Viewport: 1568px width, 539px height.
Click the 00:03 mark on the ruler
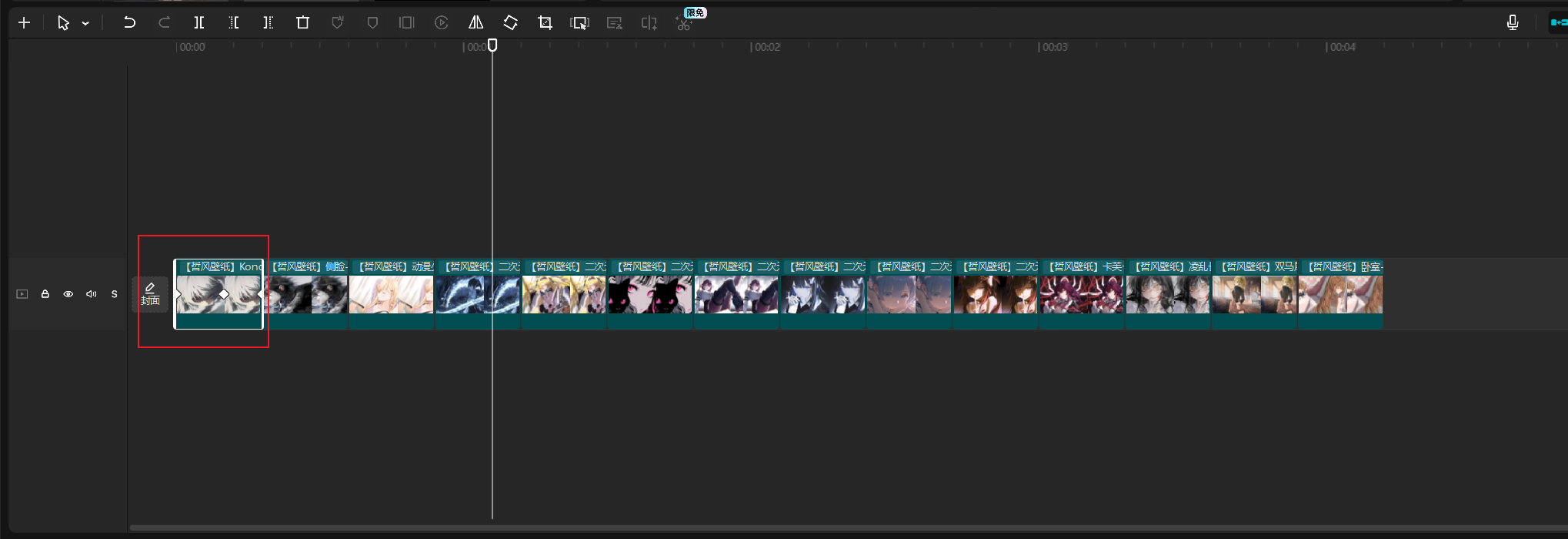pyautogui.click(x=1055, y=47)
